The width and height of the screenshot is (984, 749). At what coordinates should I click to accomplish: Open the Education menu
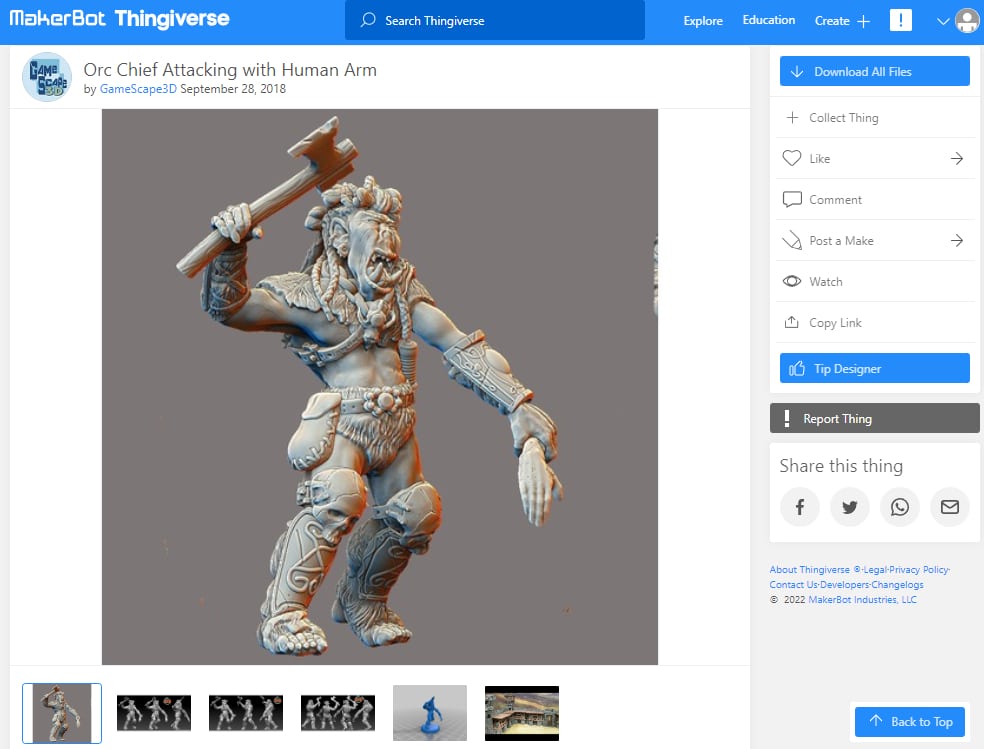[769, 20]
